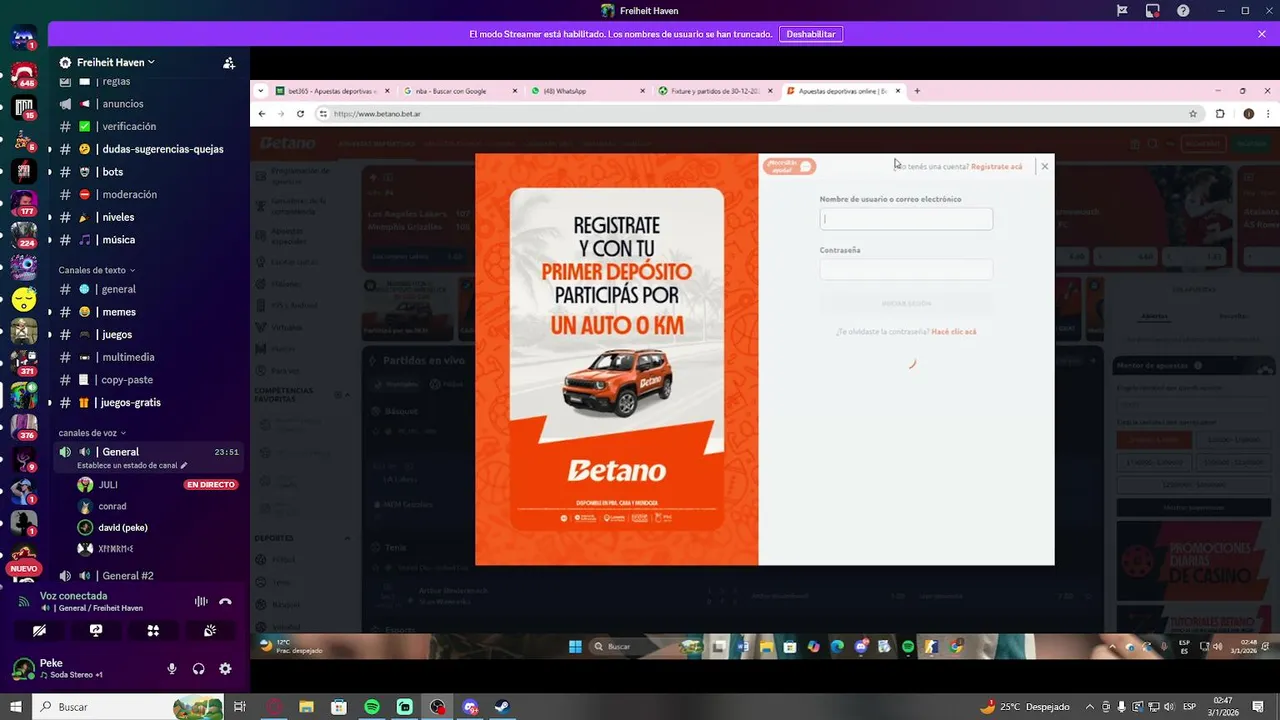Open Discord user settings gear
The width and height of the screenshot is (1280, 720).
[225, 669]
